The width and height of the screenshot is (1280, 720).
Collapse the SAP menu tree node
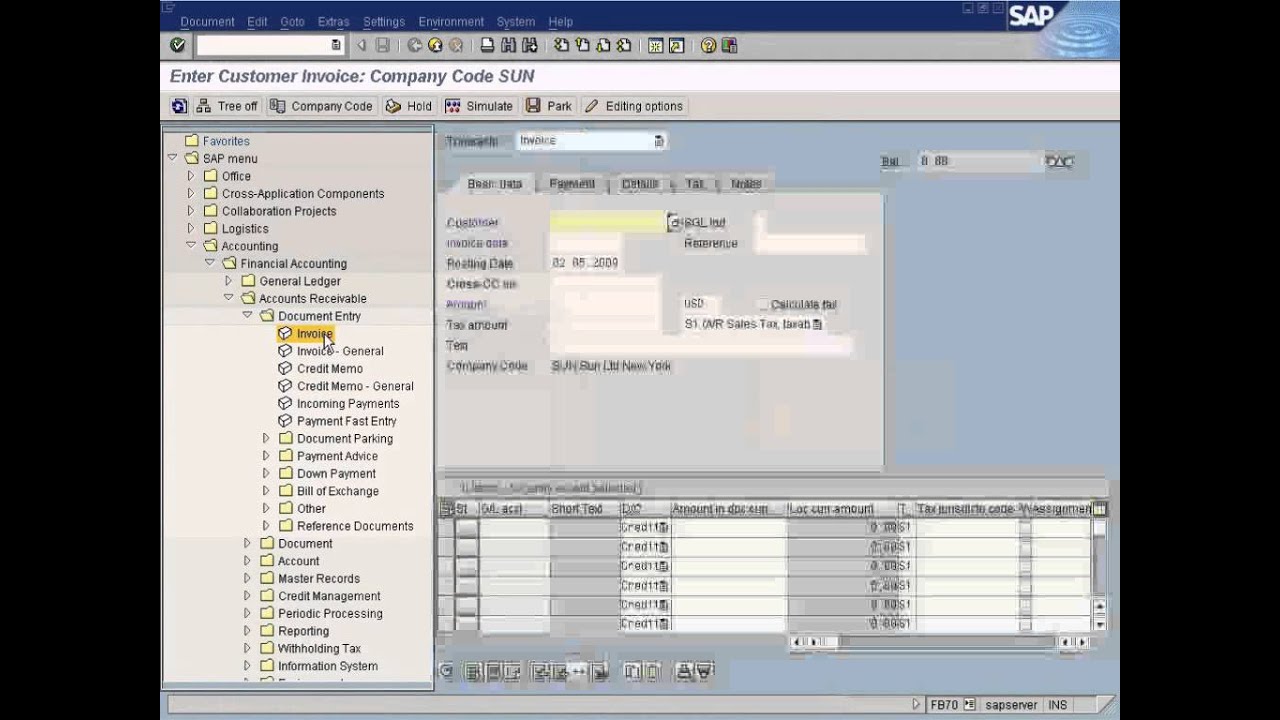172,158
